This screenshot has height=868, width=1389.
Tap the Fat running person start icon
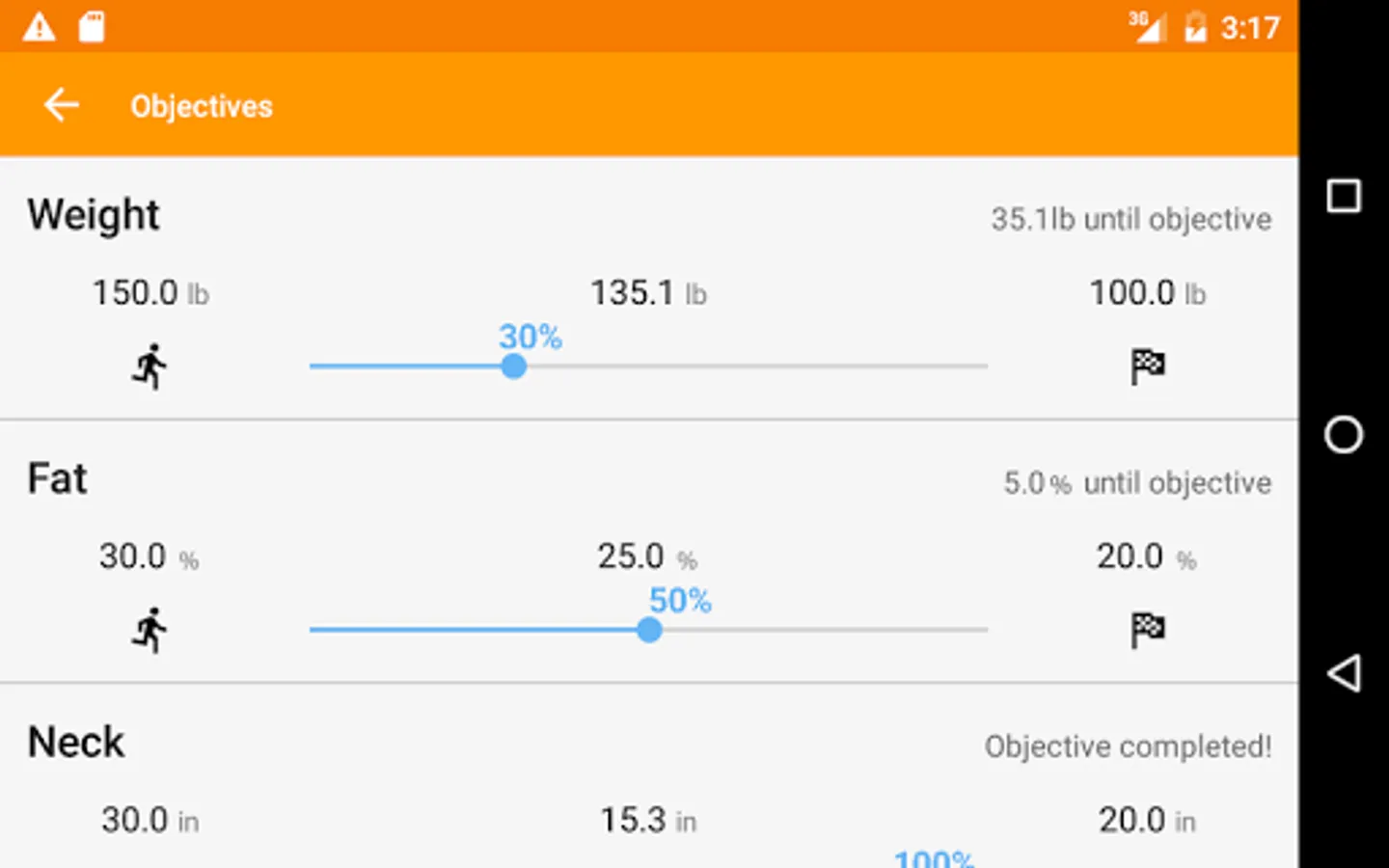tap(150, 631)
